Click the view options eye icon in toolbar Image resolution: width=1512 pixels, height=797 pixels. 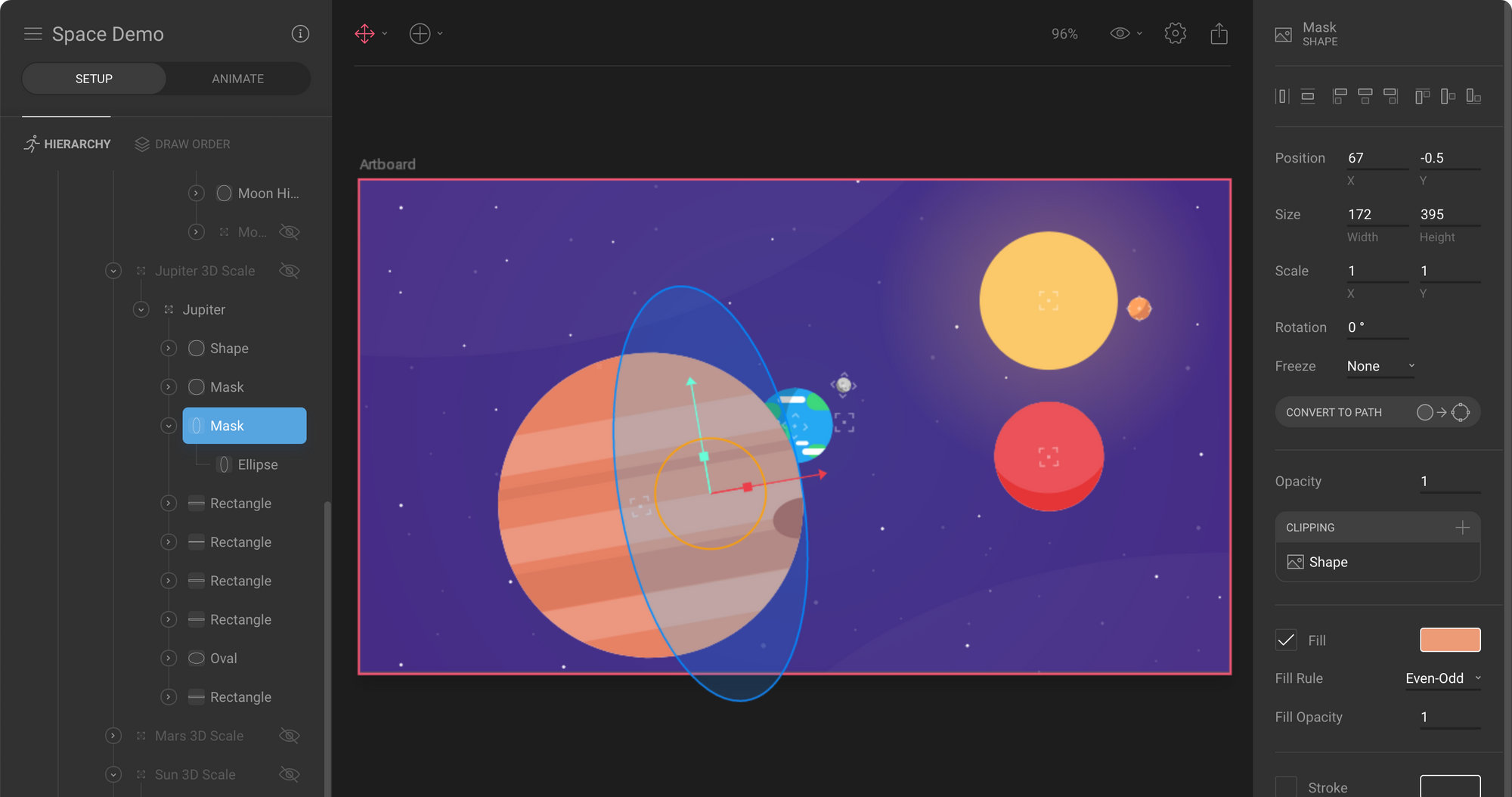[1120, 33]
